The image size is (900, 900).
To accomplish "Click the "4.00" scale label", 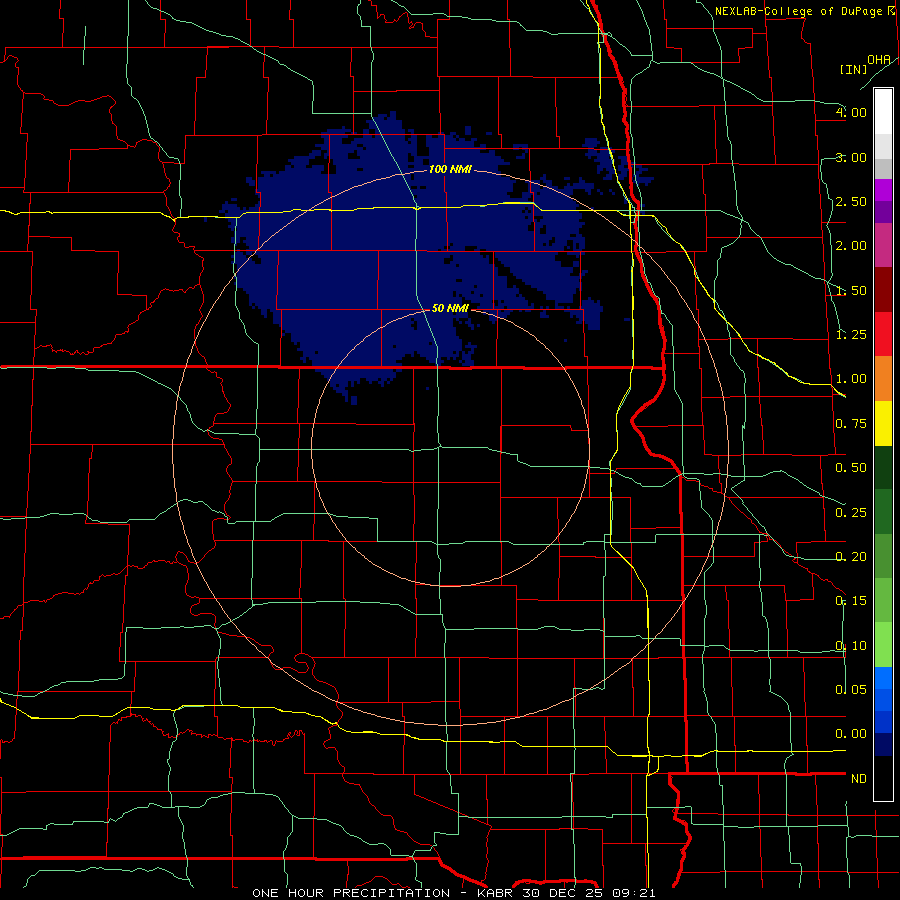I will coord(851,112).
